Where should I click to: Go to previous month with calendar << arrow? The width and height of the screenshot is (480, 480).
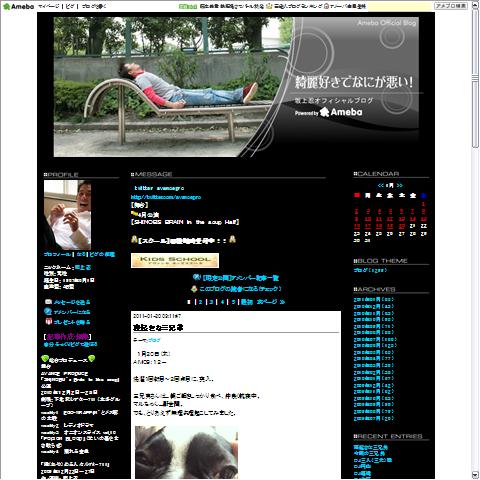(380, 185)
